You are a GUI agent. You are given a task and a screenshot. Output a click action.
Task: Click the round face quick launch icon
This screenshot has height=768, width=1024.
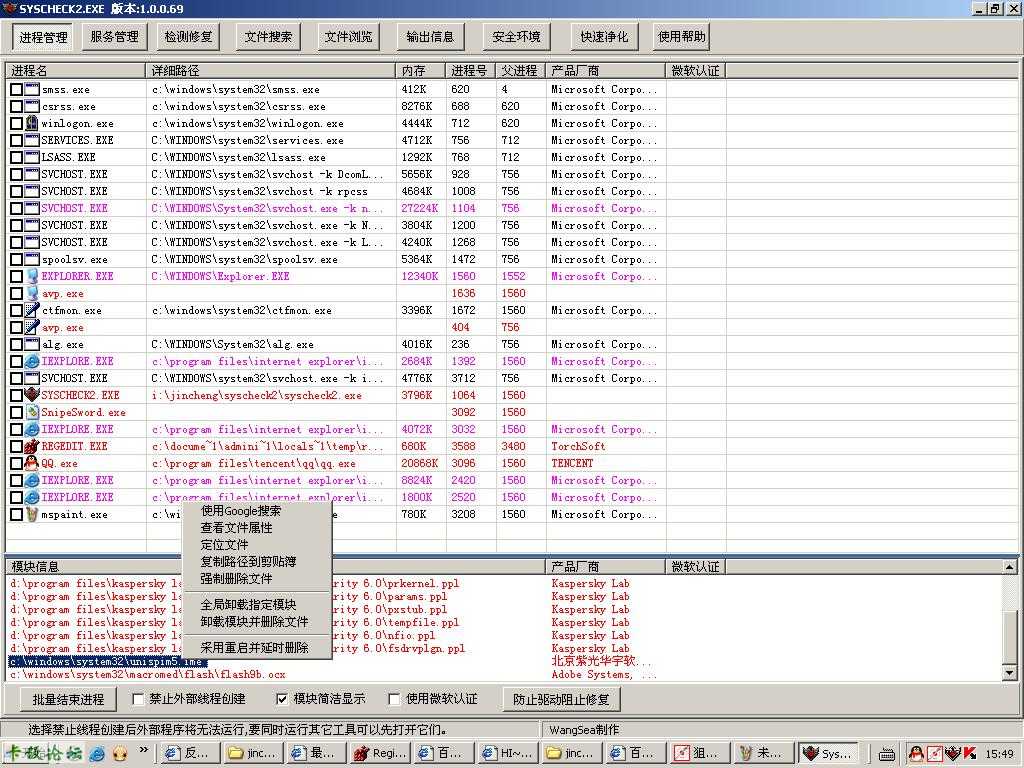[120, 753]
